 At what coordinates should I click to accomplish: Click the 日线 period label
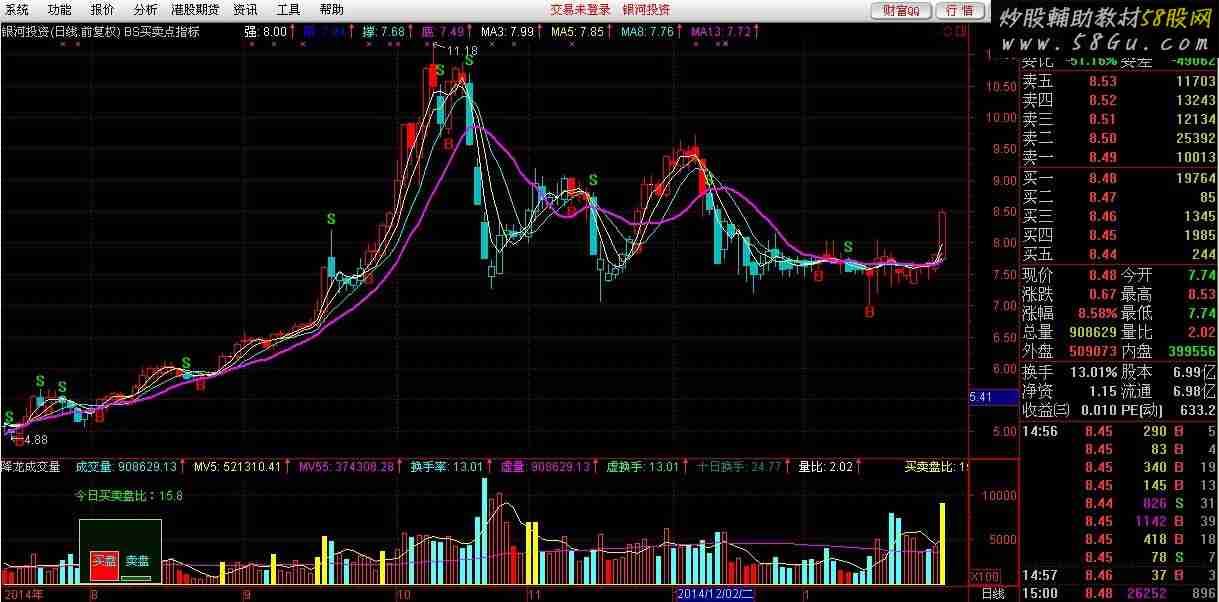click(991, 594)
